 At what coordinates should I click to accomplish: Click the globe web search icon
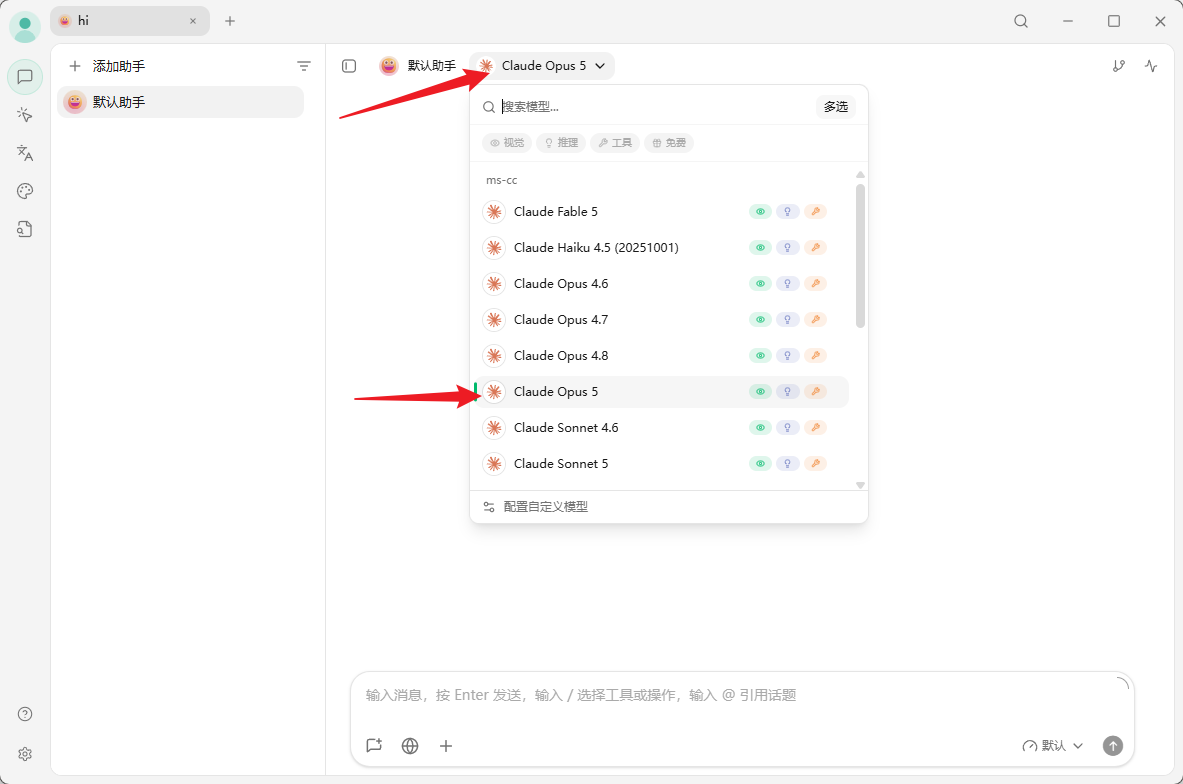tap(410, 746)
